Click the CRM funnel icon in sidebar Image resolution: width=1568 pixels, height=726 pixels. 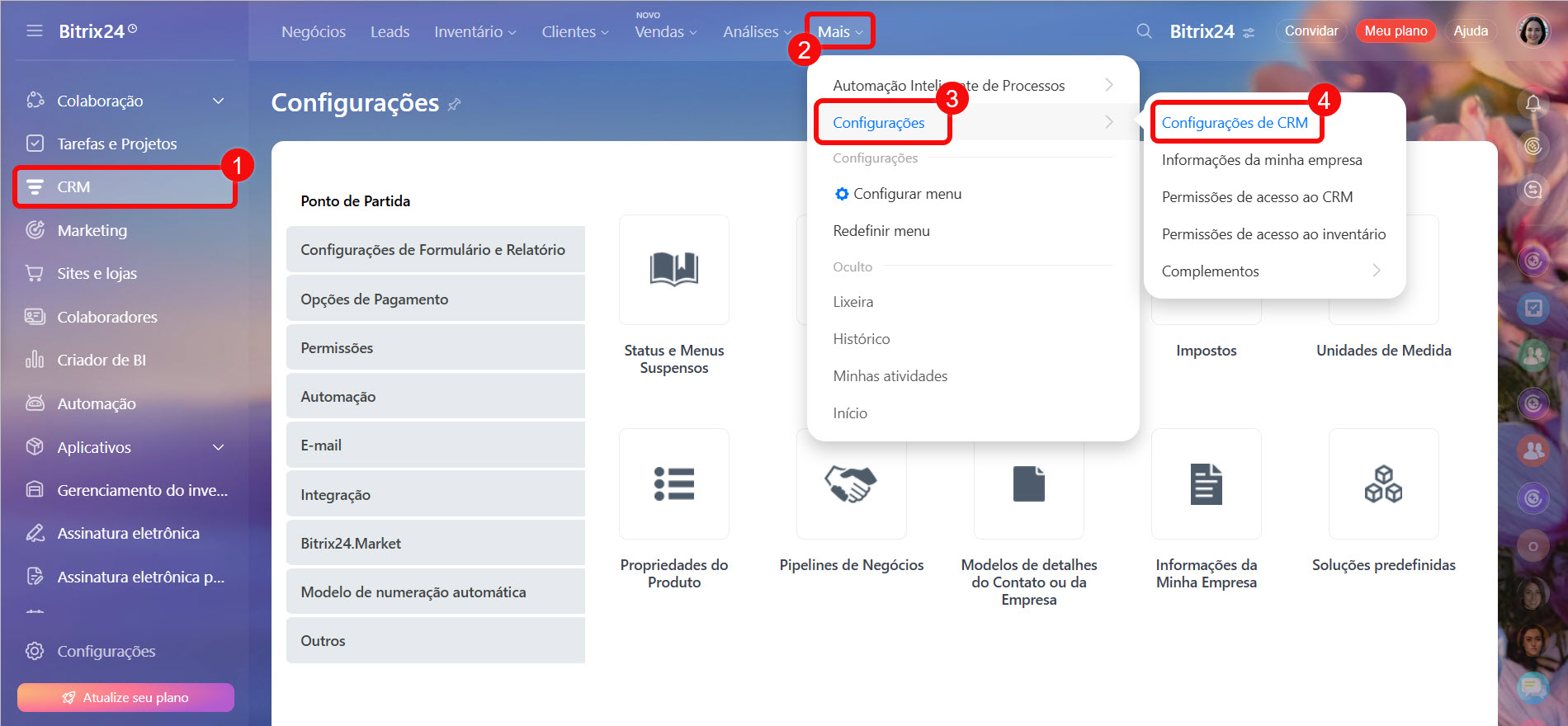click(35, 187)
